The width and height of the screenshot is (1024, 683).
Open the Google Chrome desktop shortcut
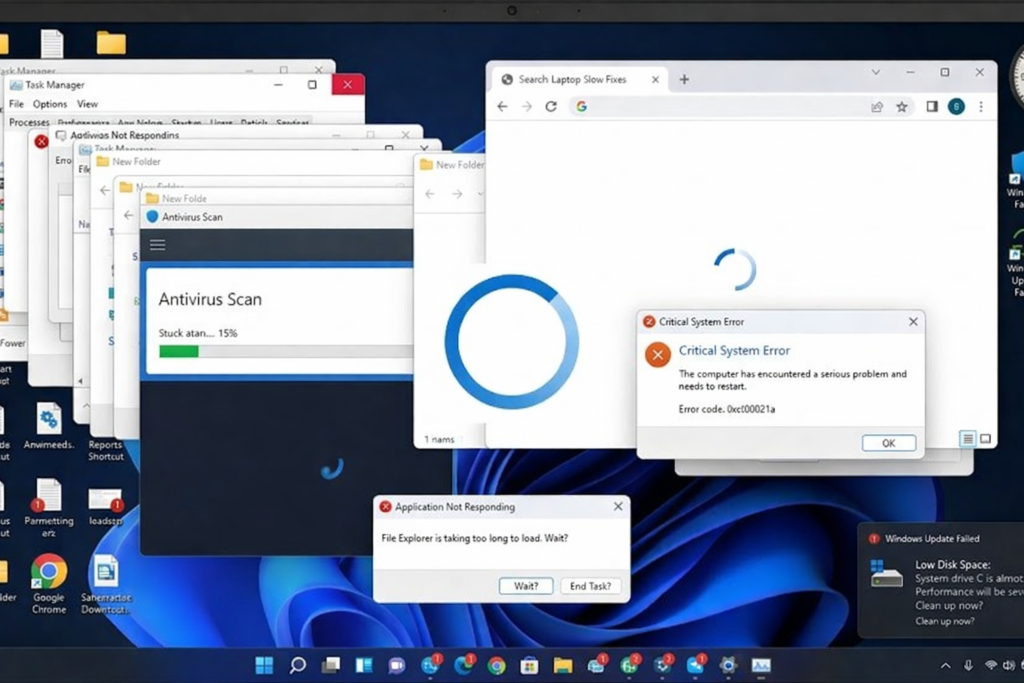48,572
